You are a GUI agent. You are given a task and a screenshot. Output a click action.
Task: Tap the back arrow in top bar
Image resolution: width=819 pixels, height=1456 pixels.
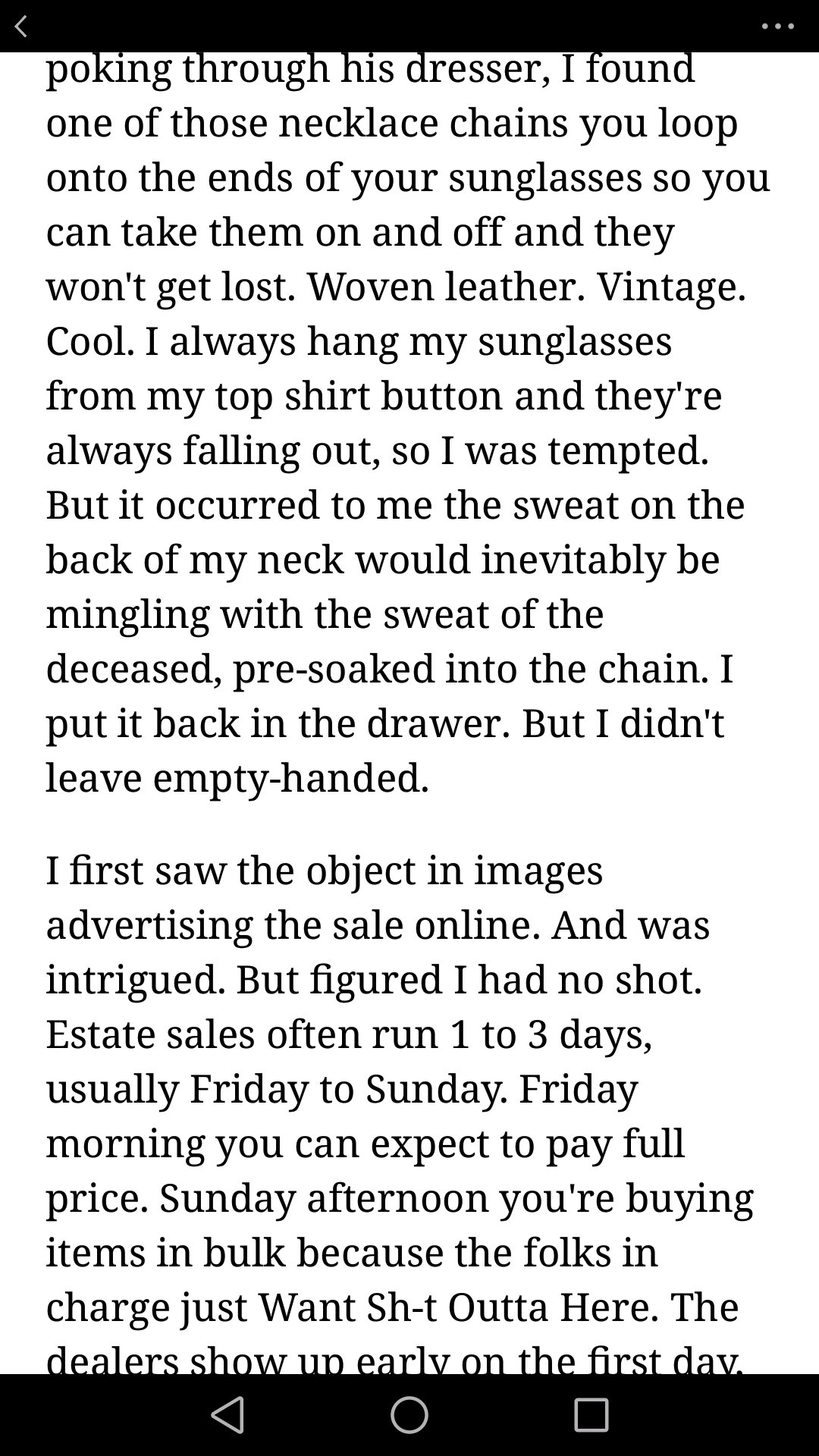(x=21, y=27)
